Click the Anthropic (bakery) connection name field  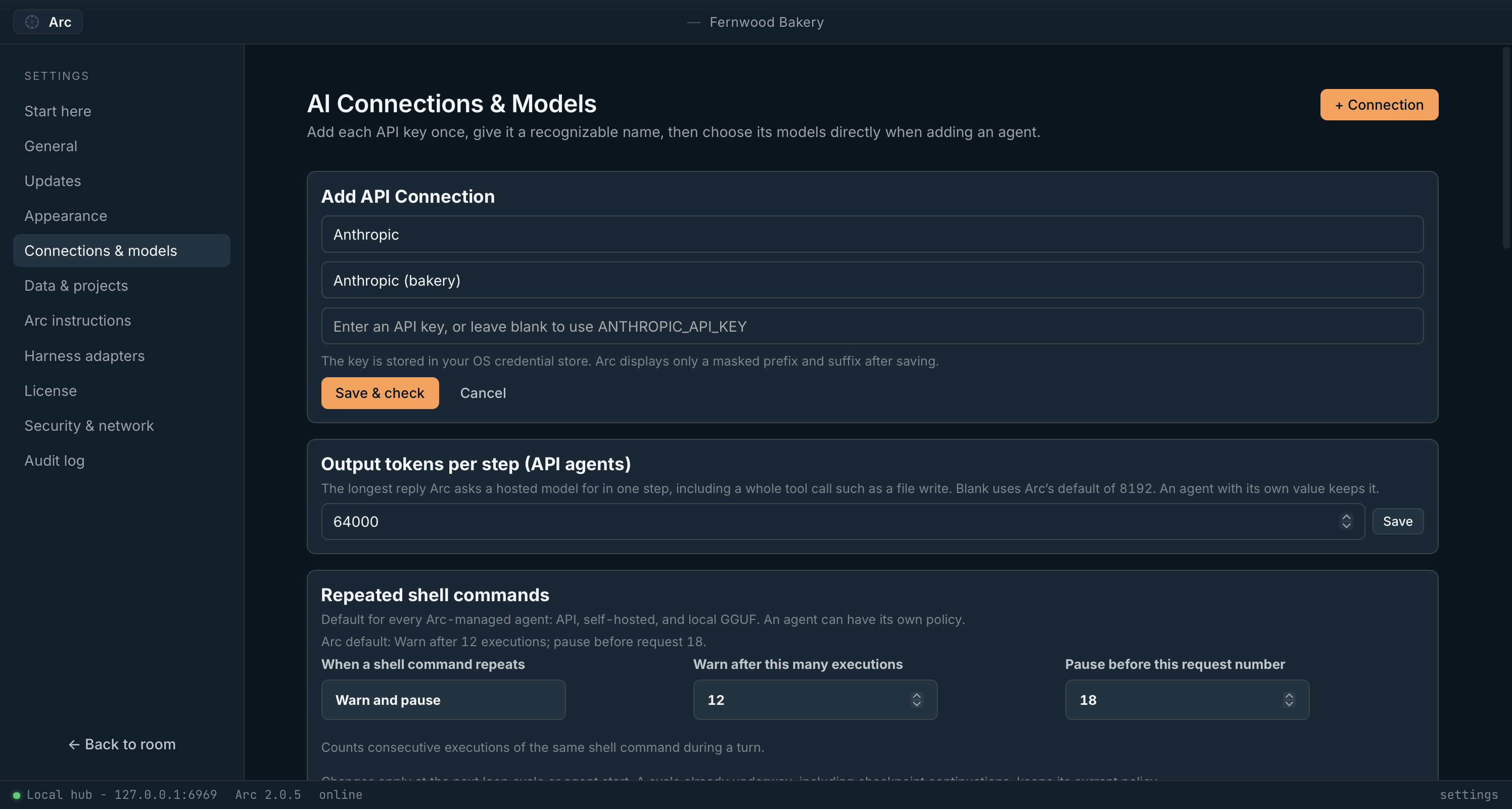click(x=872, y=280)
